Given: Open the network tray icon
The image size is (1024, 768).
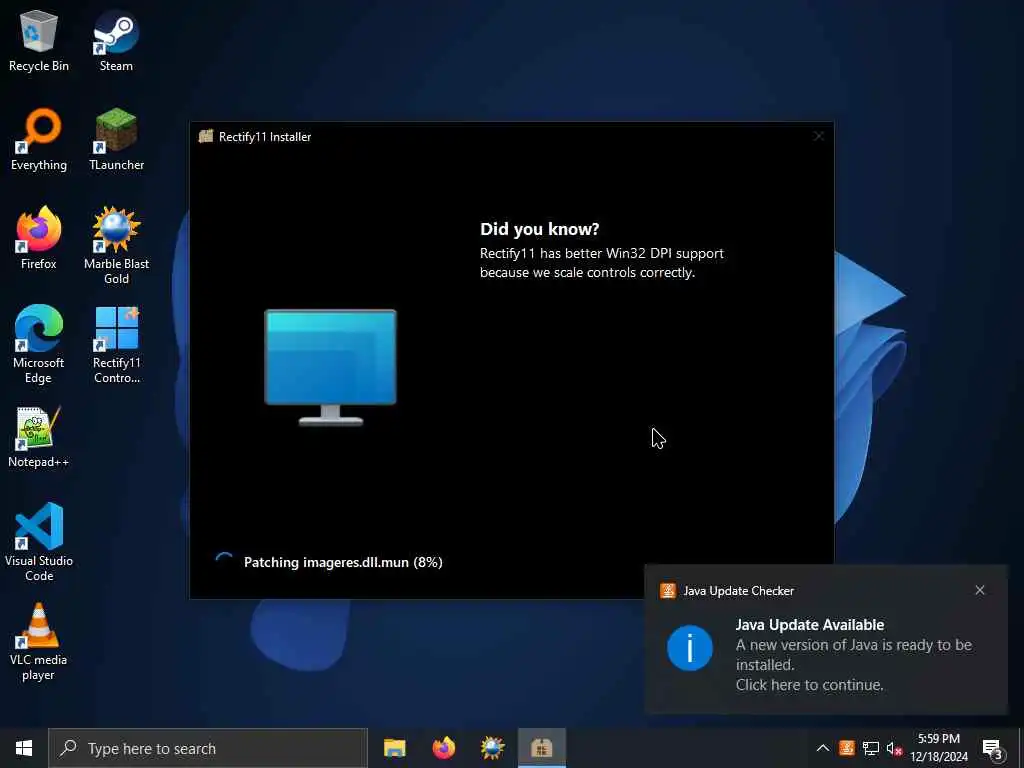Looking at the screenshot, I should (x=871, y=748).
